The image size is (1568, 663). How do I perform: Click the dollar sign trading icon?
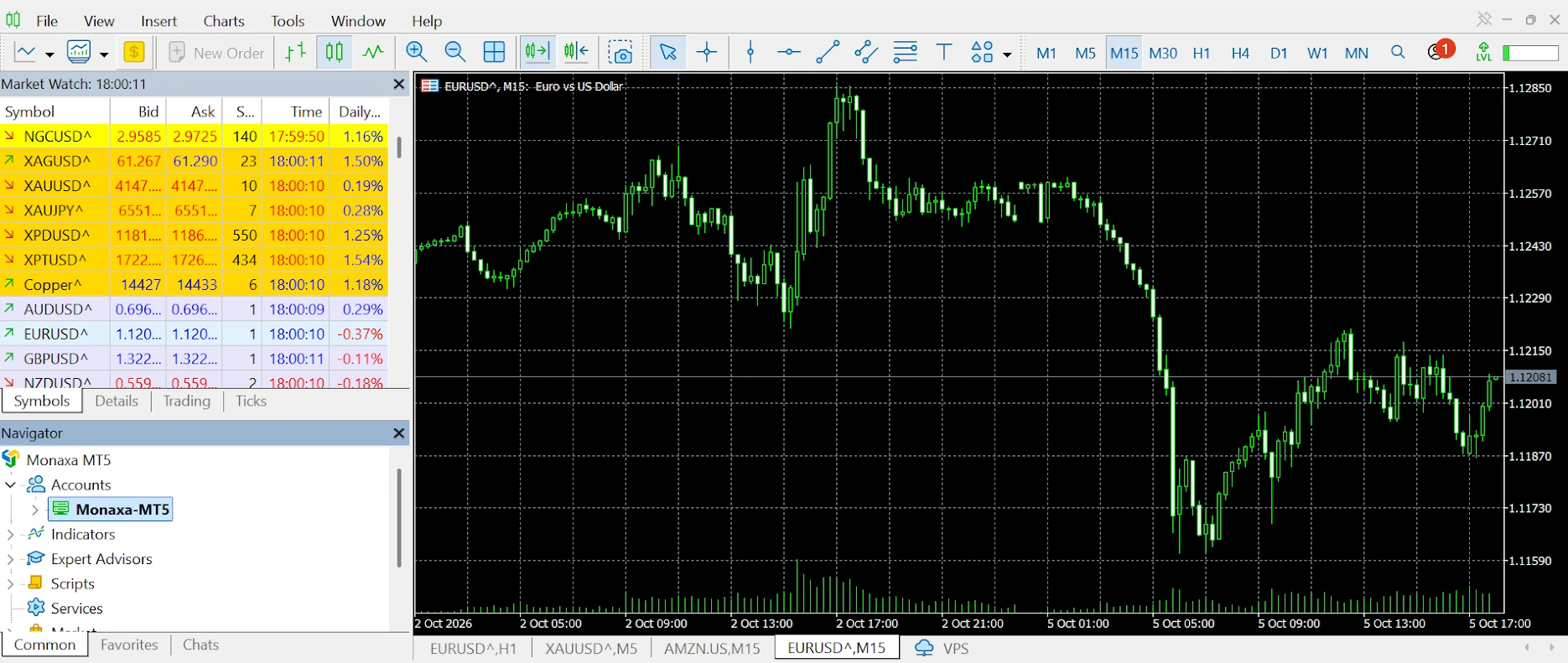[x=134, y=52]
